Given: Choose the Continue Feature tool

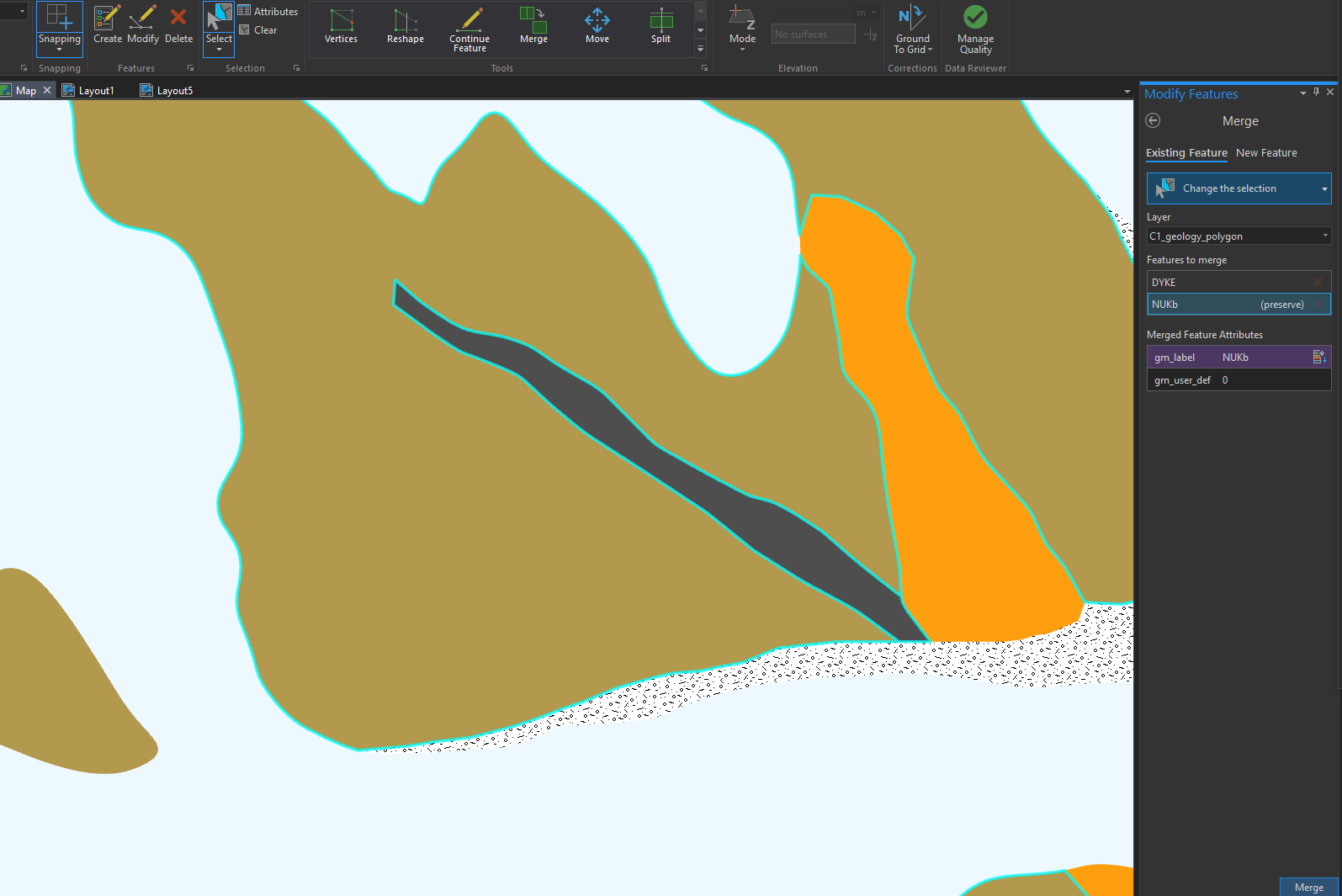Looking at the screenshot, I should (469, 29).
